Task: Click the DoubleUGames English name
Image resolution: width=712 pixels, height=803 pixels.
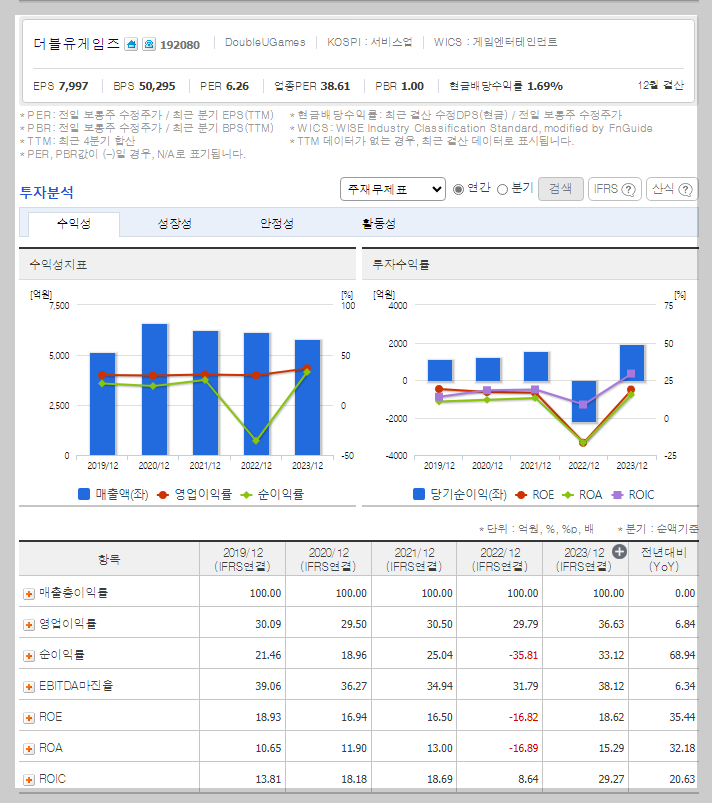Action: 265,43
